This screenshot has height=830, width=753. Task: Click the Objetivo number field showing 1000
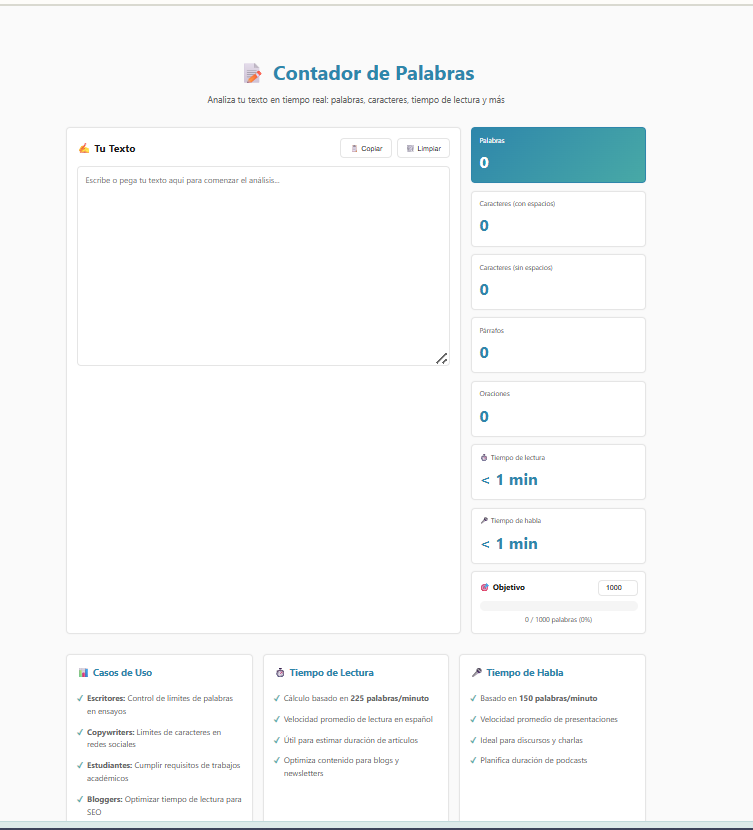pyautogui.click(x=617, y=588)
